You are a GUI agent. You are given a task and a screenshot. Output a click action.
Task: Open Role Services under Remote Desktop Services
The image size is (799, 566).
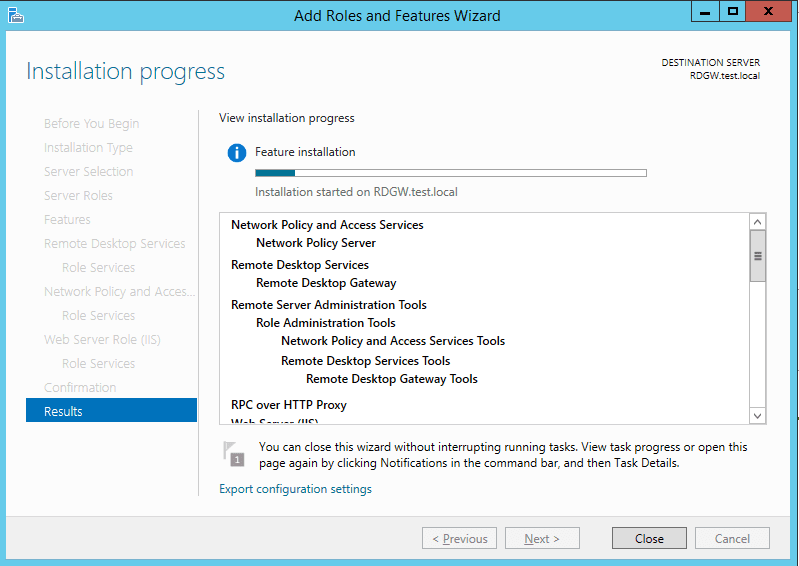[98, 267]
